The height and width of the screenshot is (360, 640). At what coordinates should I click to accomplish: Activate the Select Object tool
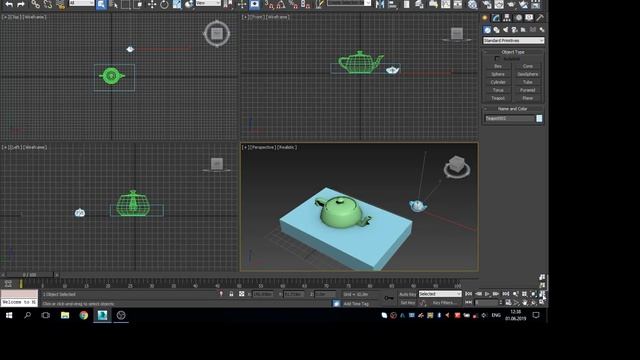[x=102, y=4]
